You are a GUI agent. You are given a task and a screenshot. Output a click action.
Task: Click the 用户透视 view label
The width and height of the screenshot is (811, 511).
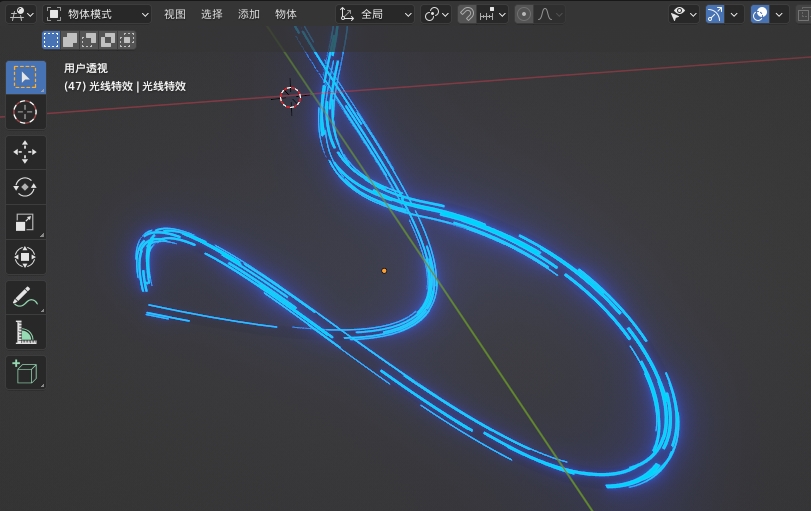click(86, 68)
